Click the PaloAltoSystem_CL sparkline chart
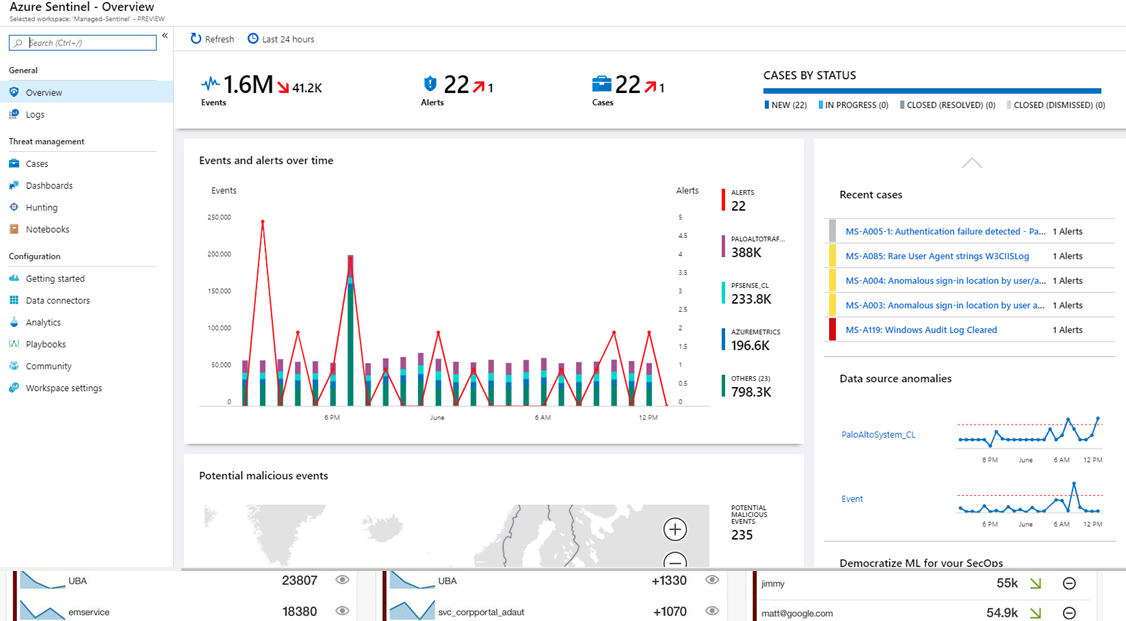The width and height of the screenshot is (1126, 621). click(x=1030, y=433)
